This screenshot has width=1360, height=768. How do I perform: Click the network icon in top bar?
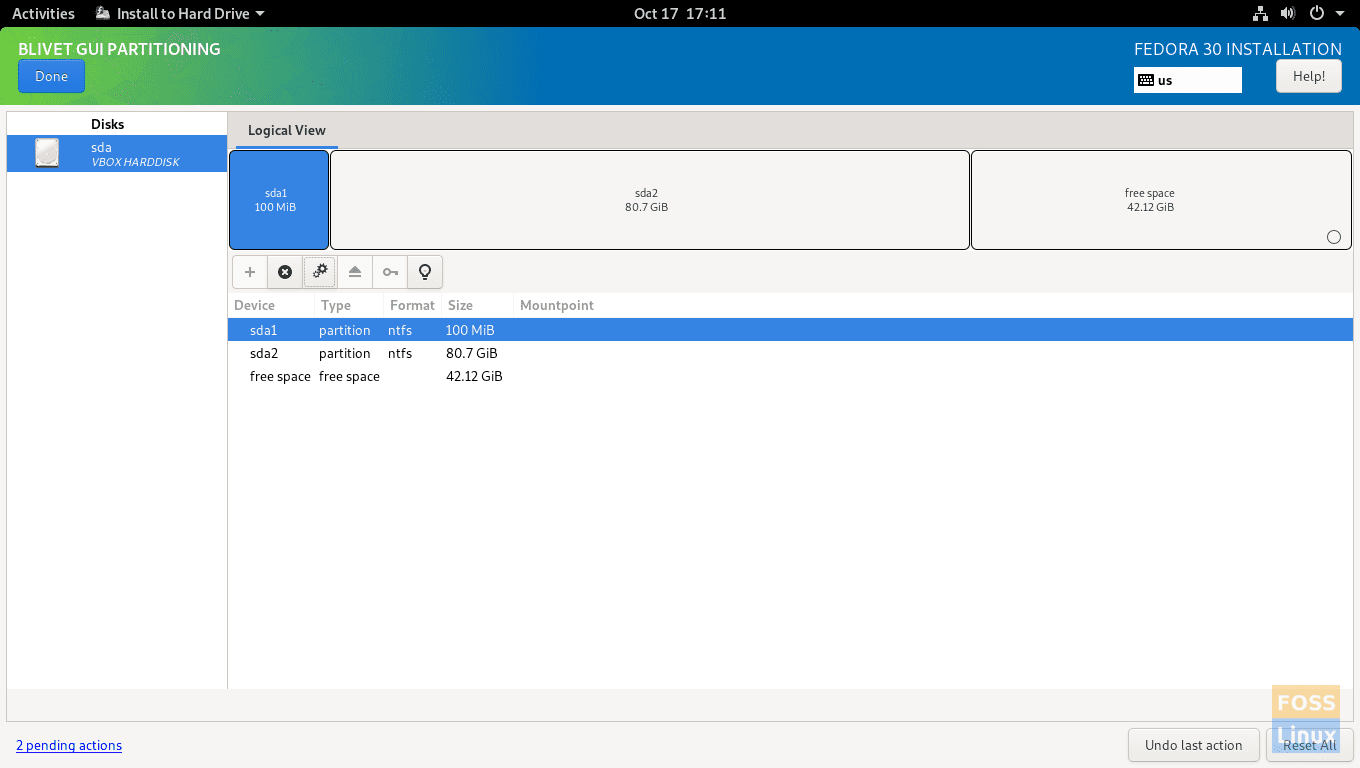1259,13
